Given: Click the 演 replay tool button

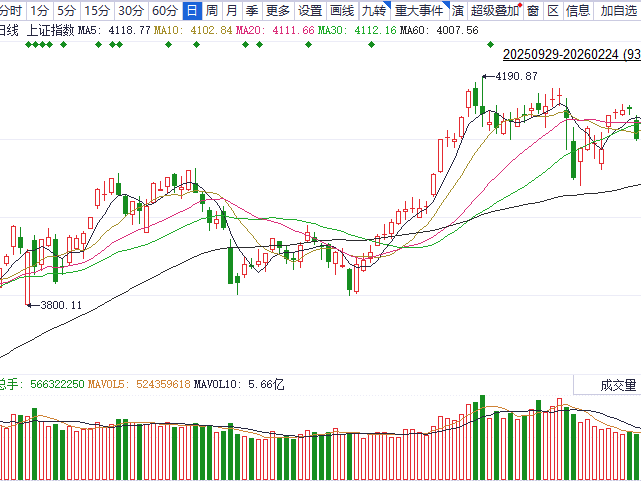Looking at the screenshot, I should point(457,11).
